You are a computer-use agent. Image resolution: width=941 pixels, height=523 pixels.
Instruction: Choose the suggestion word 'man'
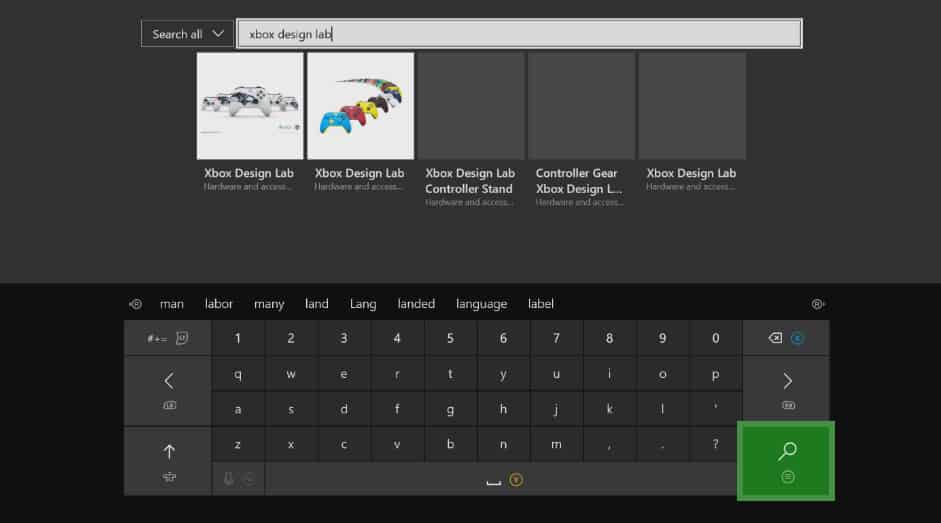pyautogui.click(x=172, y=304)
